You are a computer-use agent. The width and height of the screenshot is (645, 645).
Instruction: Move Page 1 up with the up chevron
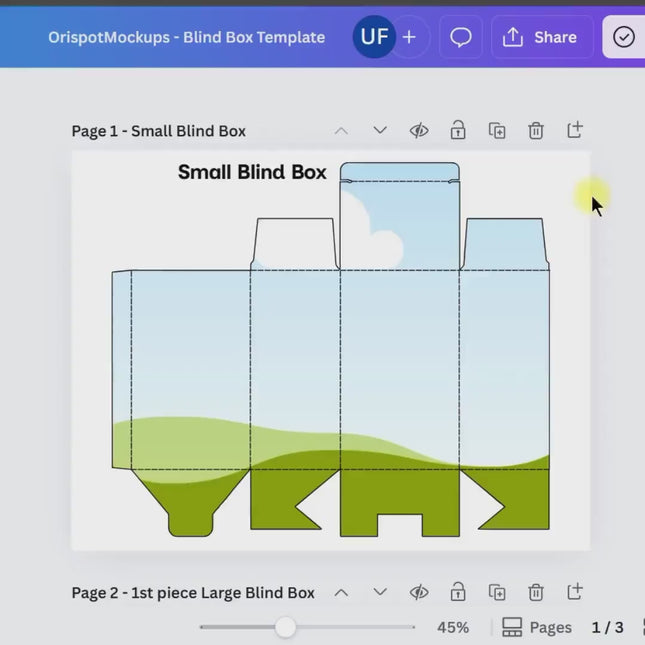[x=341, y=131]
